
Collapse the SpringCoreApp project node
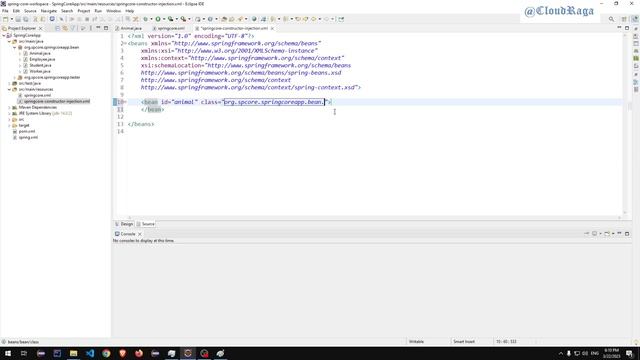coord(4,36)
